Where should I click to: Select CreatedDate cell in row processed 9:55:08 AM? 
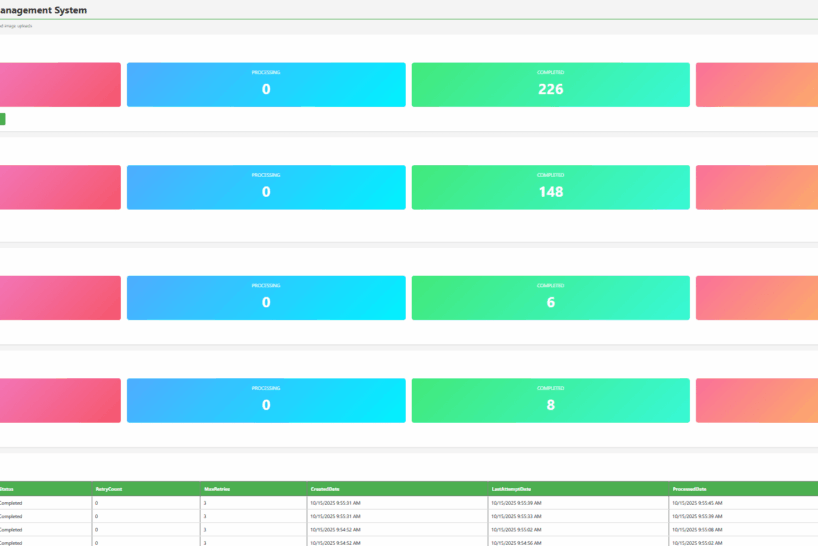coord(398,529)
